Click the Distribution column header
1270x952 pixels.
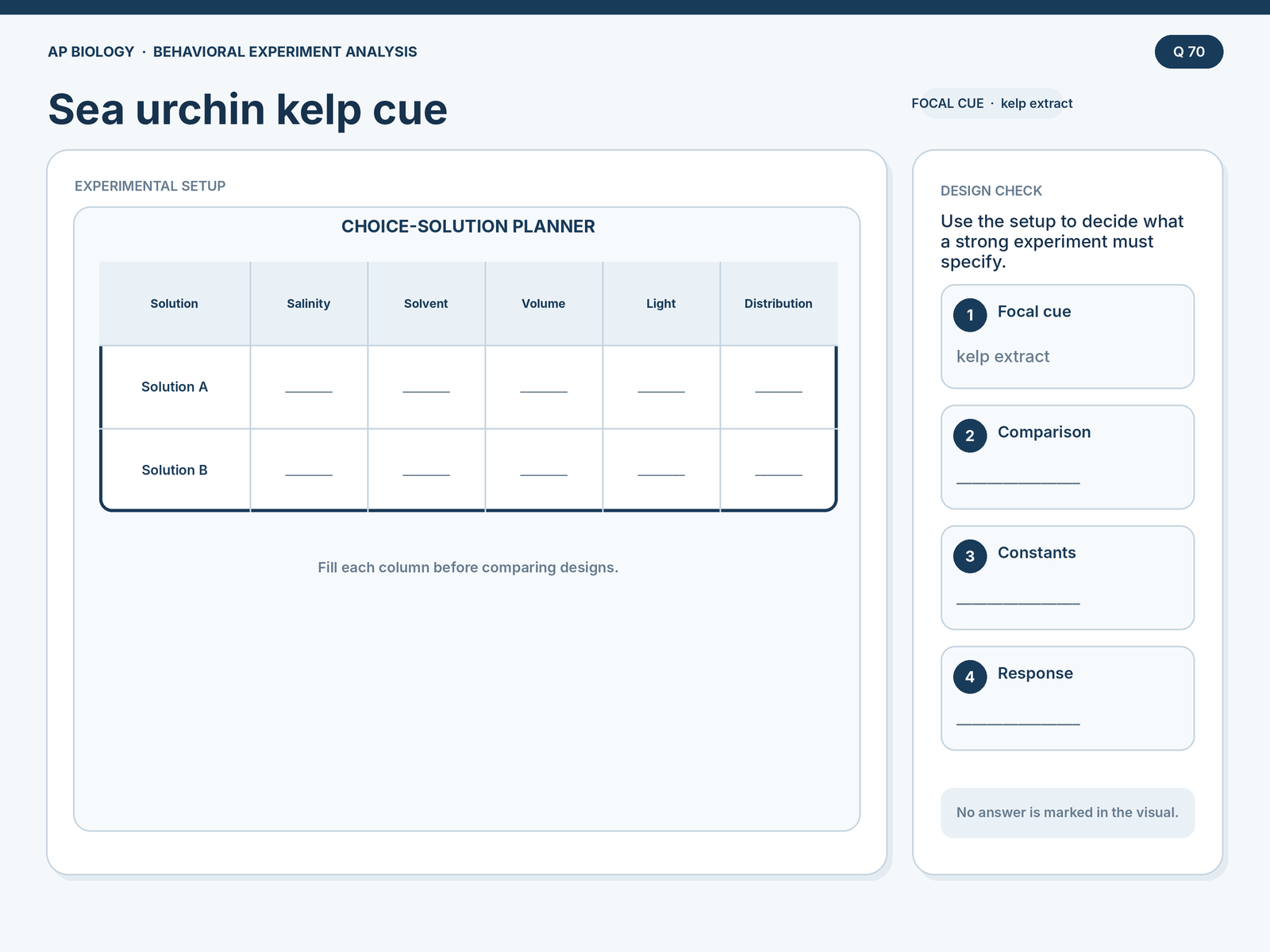pos(779,304)
